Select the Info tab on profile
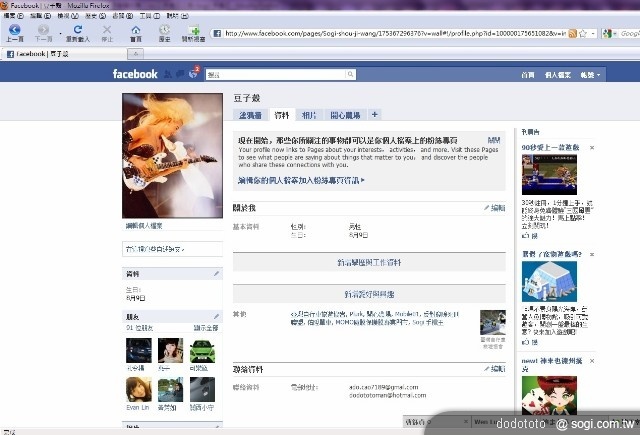This screenshot has height=435, width=640. point(282,115)
